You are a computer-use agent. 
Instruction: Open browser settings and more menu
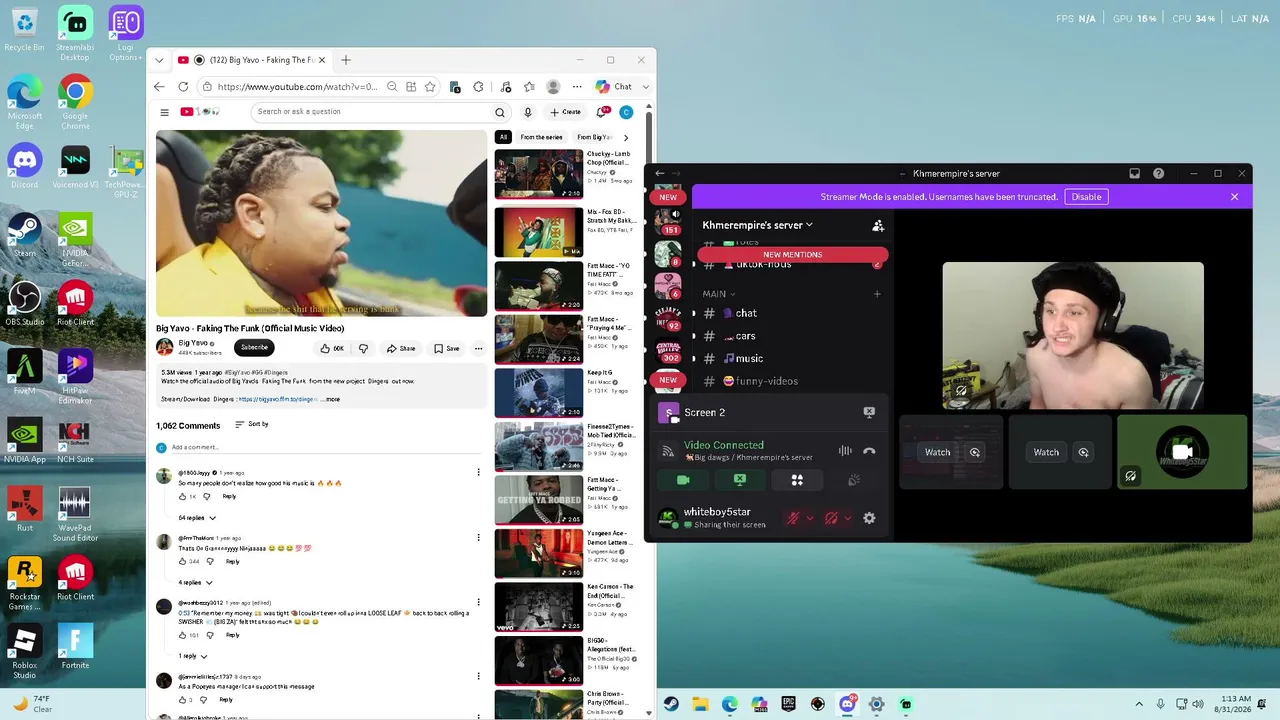[577, 87]
